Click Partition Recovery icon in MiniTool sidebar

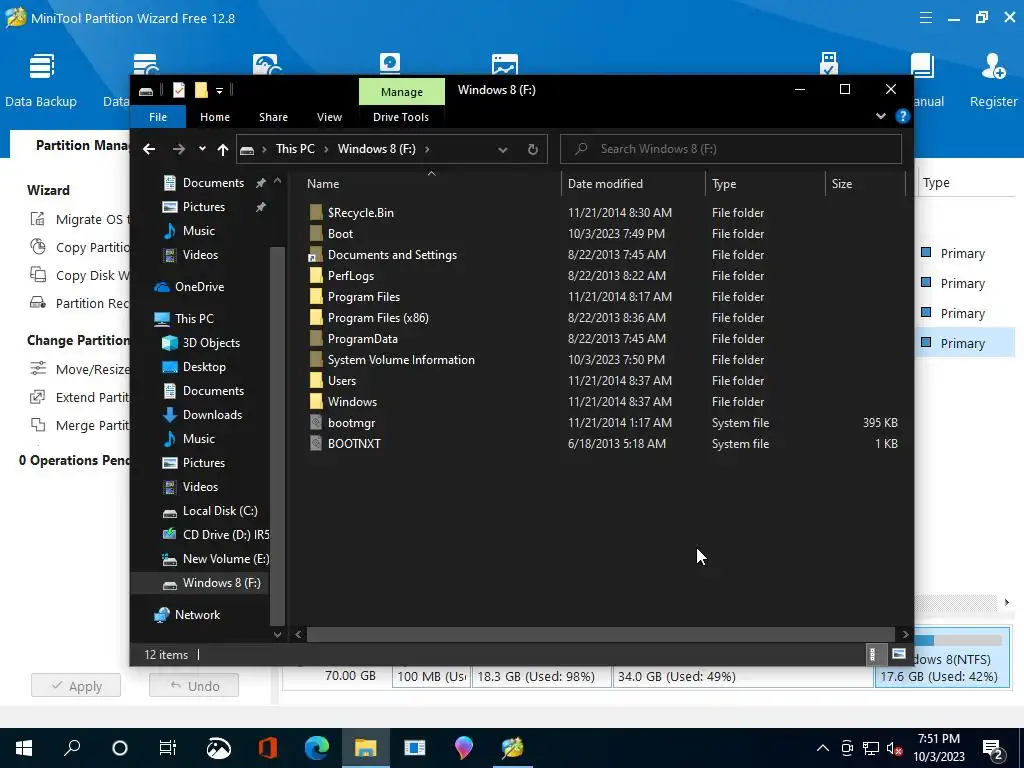pos(38,303)
